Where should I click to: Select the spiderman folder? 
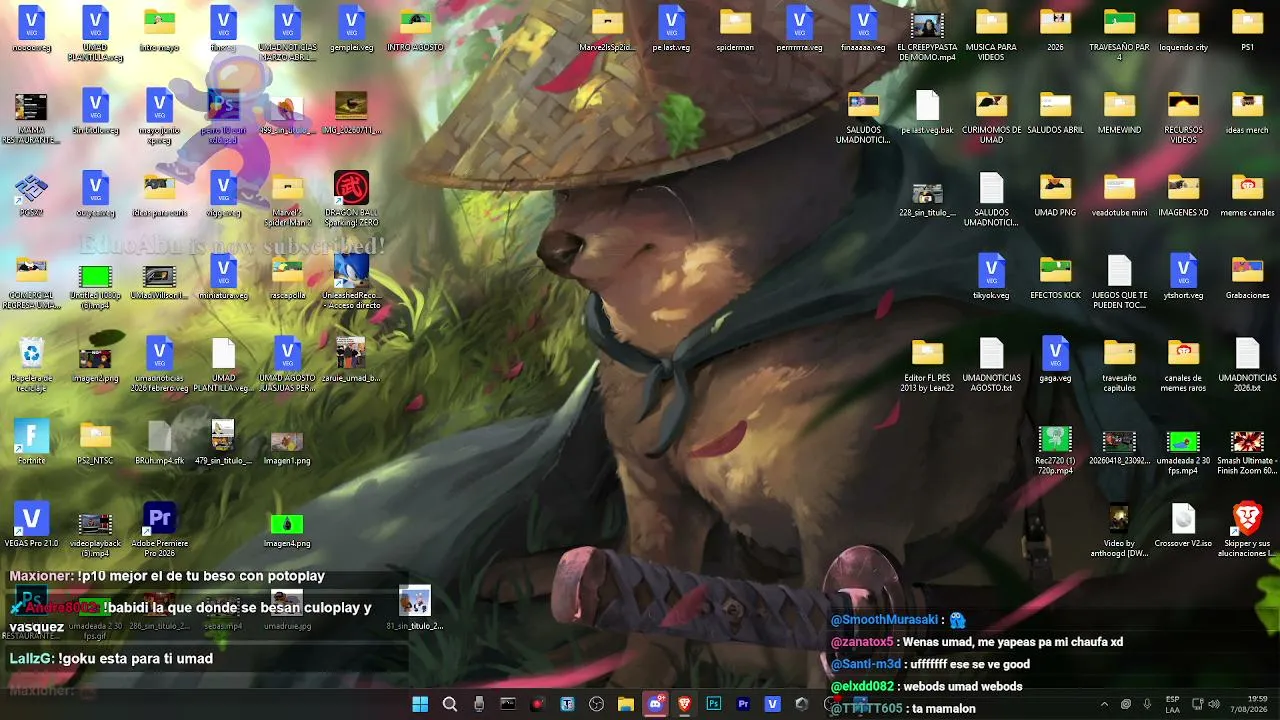tap(735, 28)
